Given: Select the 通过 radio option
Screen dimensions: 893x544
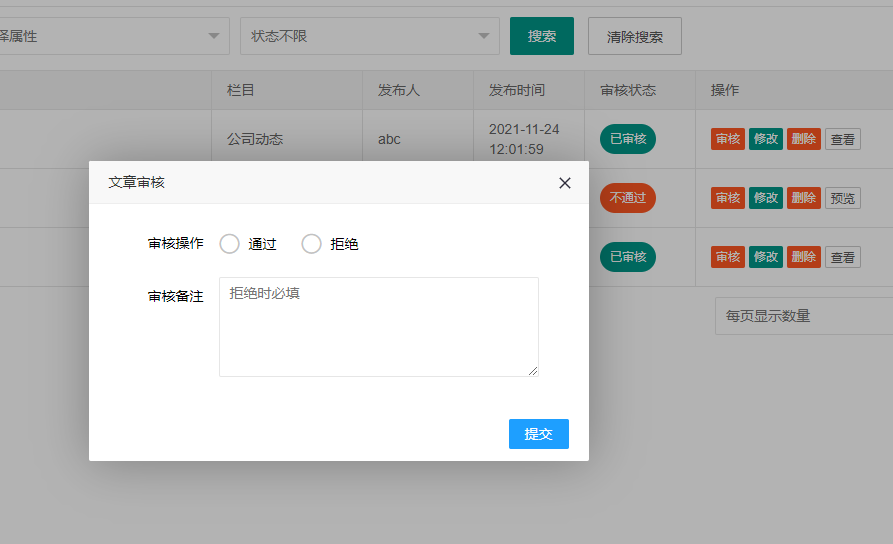Looking at the screenshot, I should point(230,244).
